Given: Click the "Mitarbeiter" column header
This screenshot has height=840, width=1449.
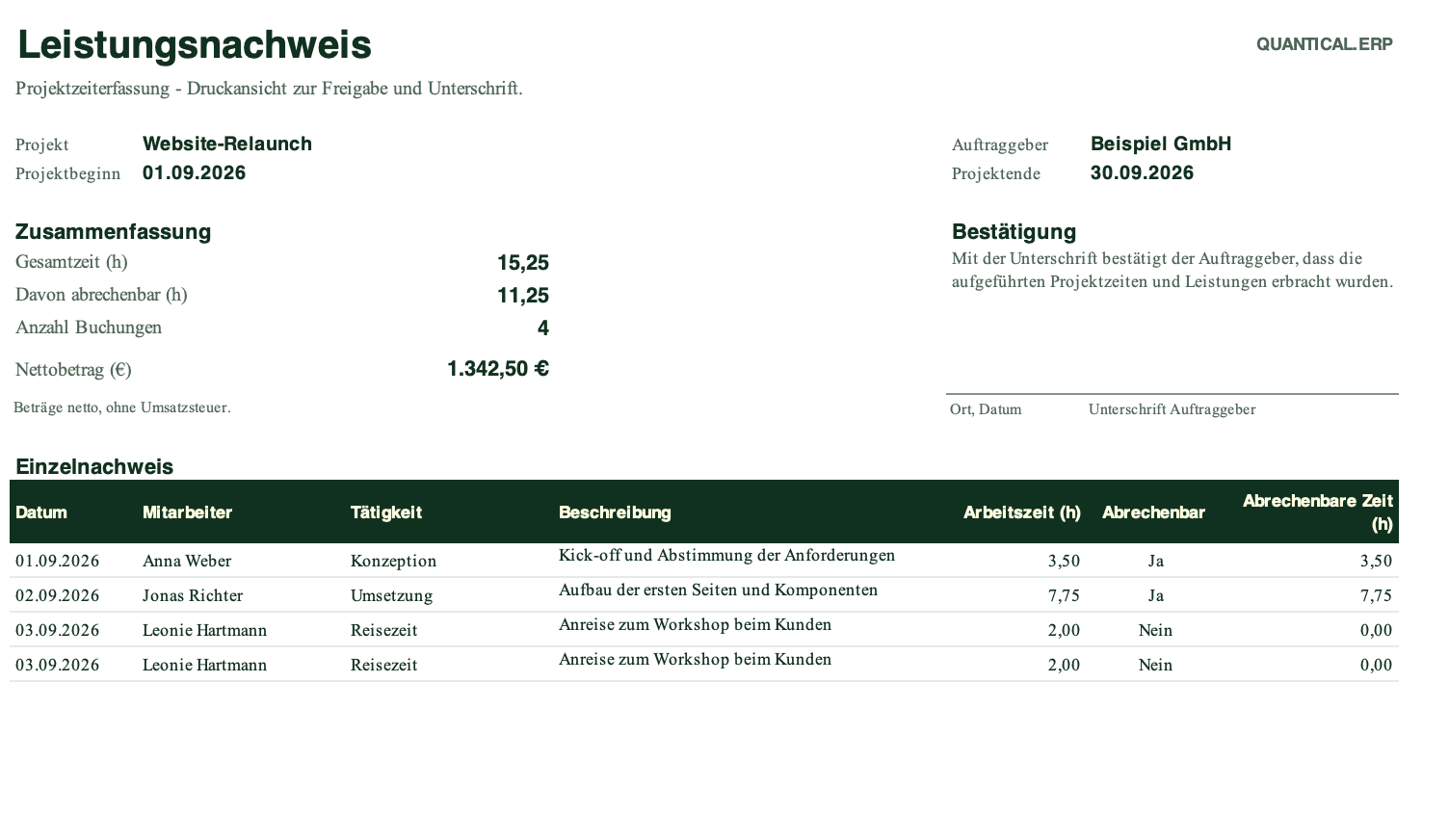Looking at the screenshot, I should pyautogui.click(x=187, y=512).
